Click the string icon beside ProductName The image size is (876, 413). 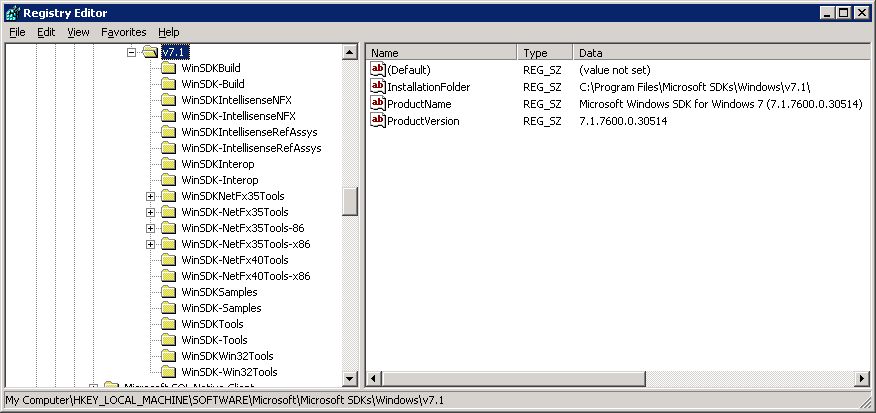pos(378,104)
